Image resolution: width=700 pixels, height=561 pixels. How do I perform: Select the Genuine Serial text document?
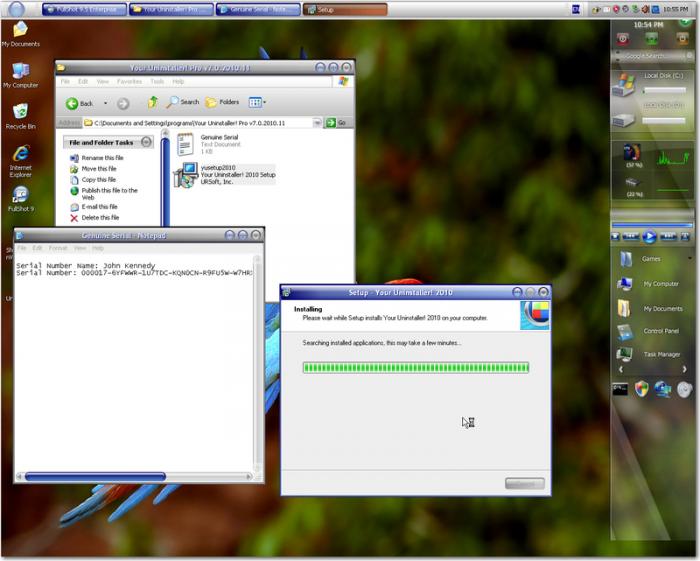pyautogui.click(x=185, y=144)
